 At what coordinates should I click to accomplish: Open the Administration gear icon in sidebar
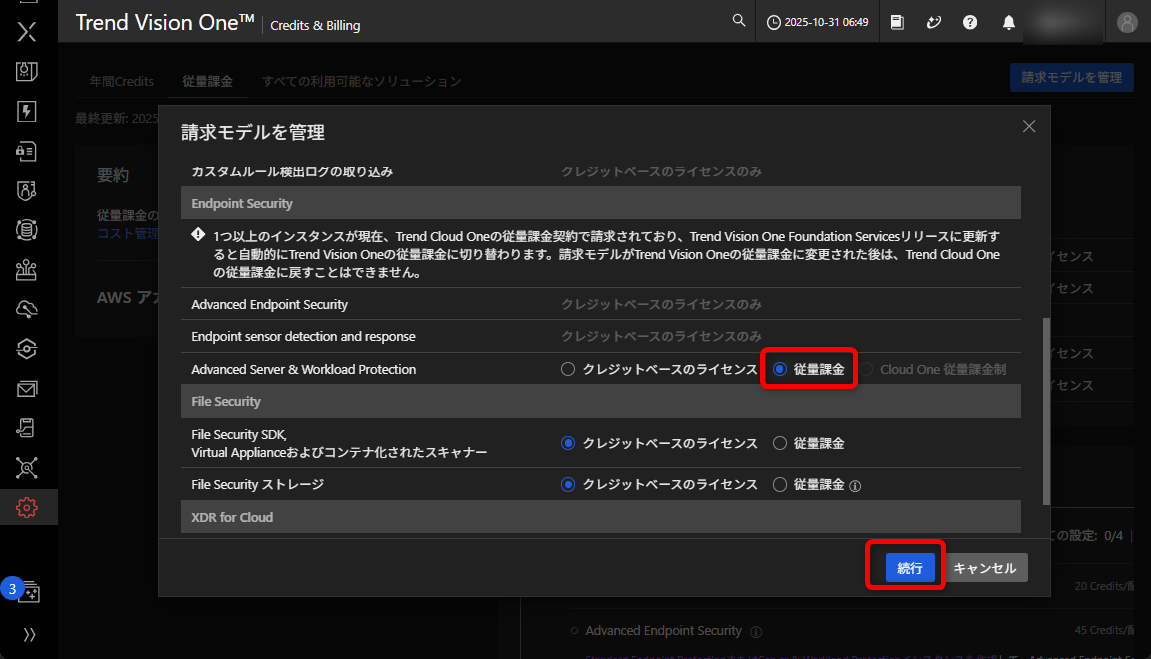[x=26, y=507]
